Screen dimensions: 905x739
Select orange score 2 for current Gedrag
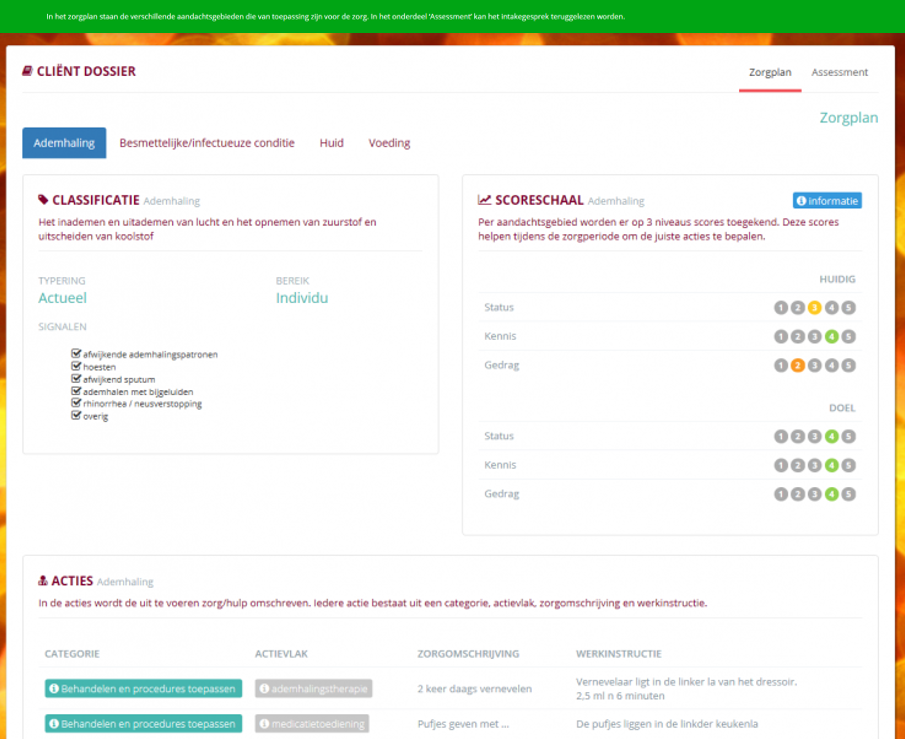click(x=798, y=366)
